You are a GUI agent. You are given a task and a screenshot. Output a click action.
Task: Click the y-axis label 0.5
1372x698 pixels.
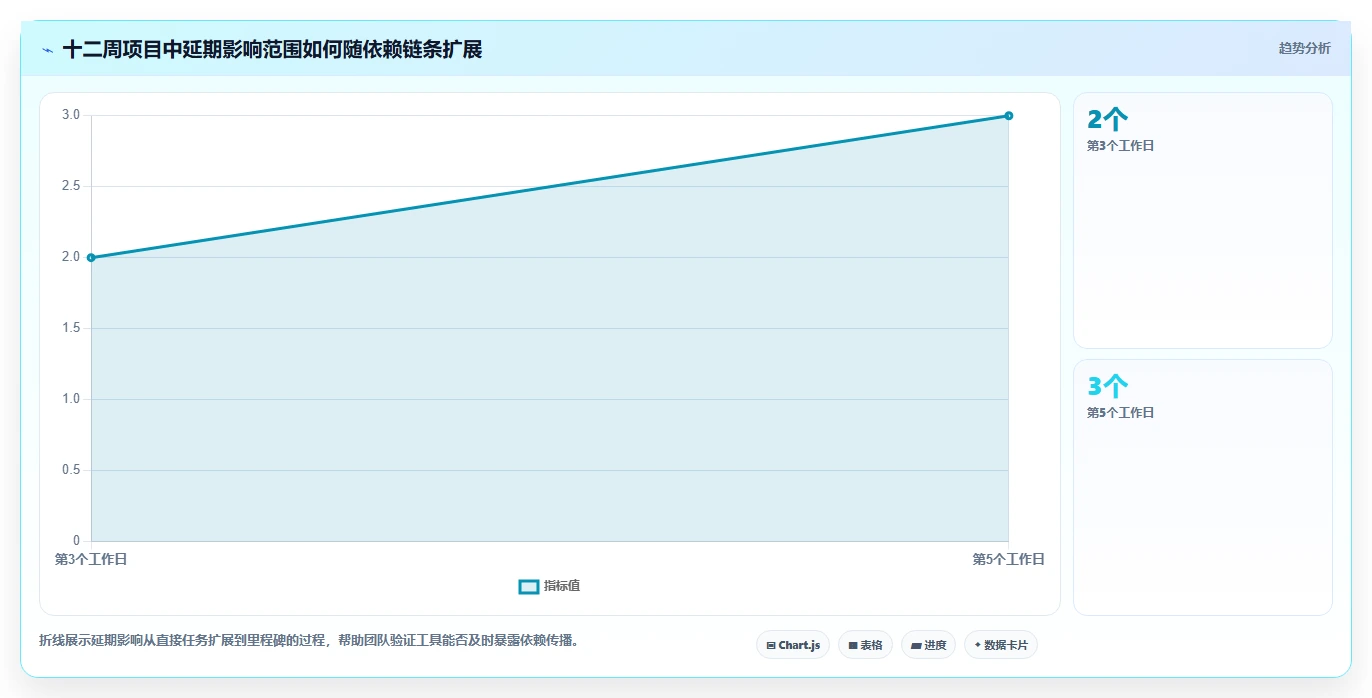[x=71, y=470]
